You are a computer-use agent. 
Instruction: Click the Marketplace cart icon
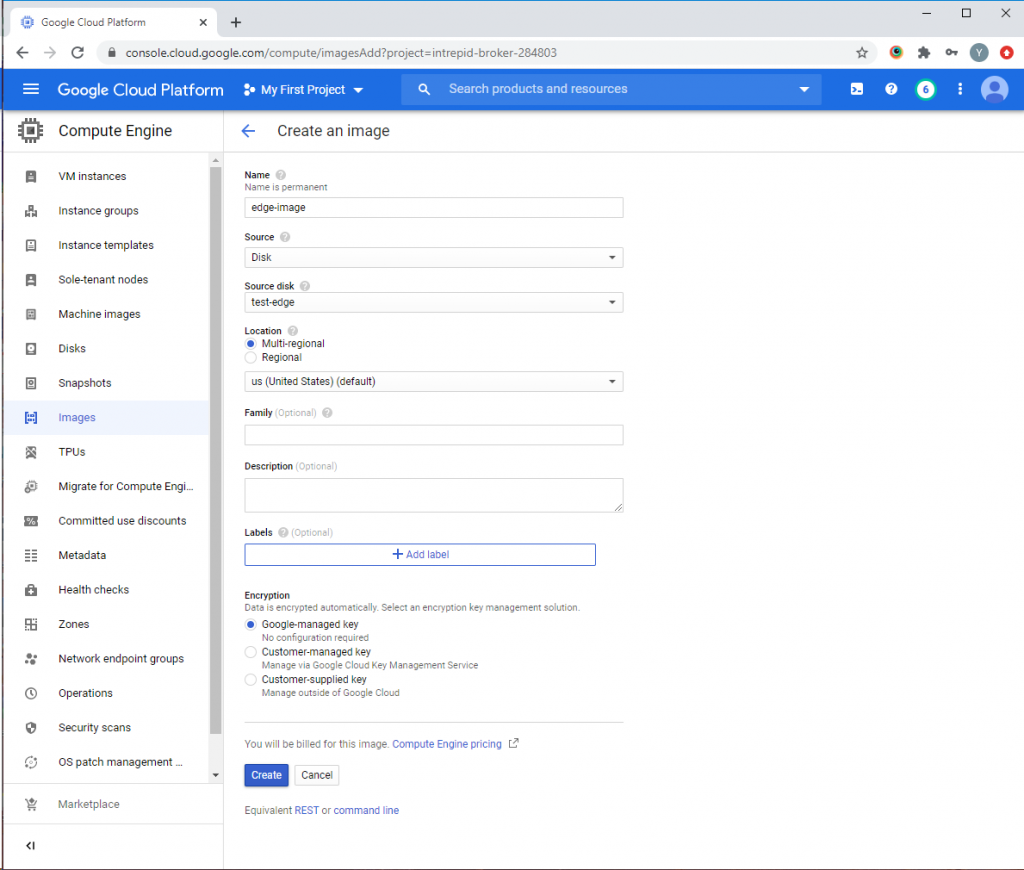point(31,804)
